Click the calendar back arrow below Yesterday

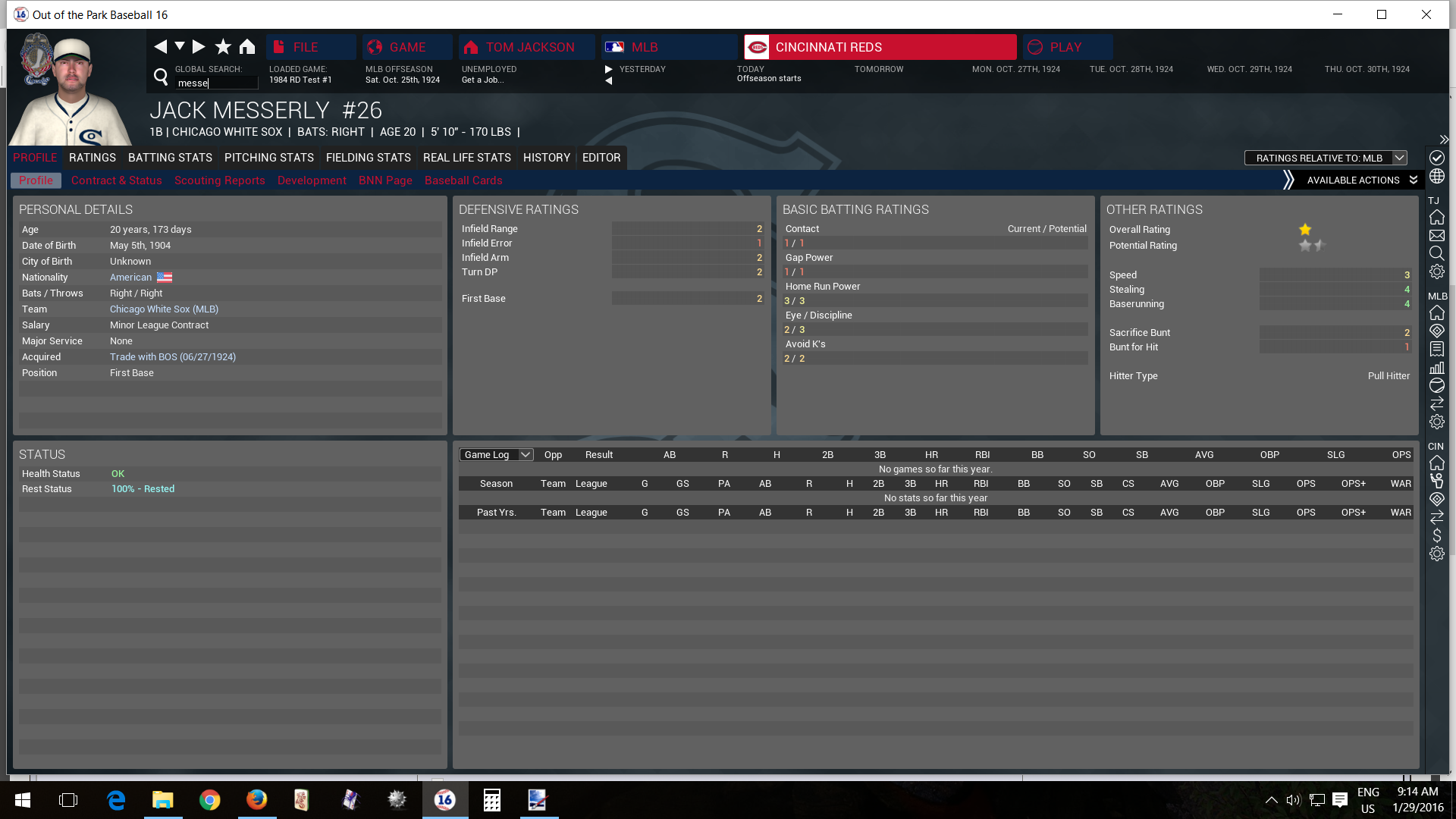click(608, 80)
